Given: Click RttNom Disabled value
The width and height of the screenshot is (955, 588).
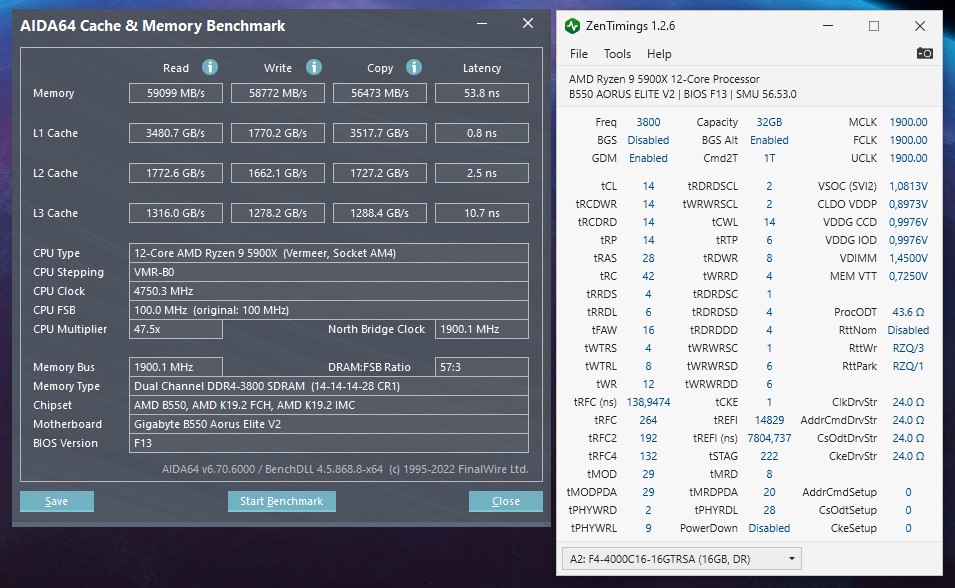Looking at the screenshot, I should coord(908,330).
